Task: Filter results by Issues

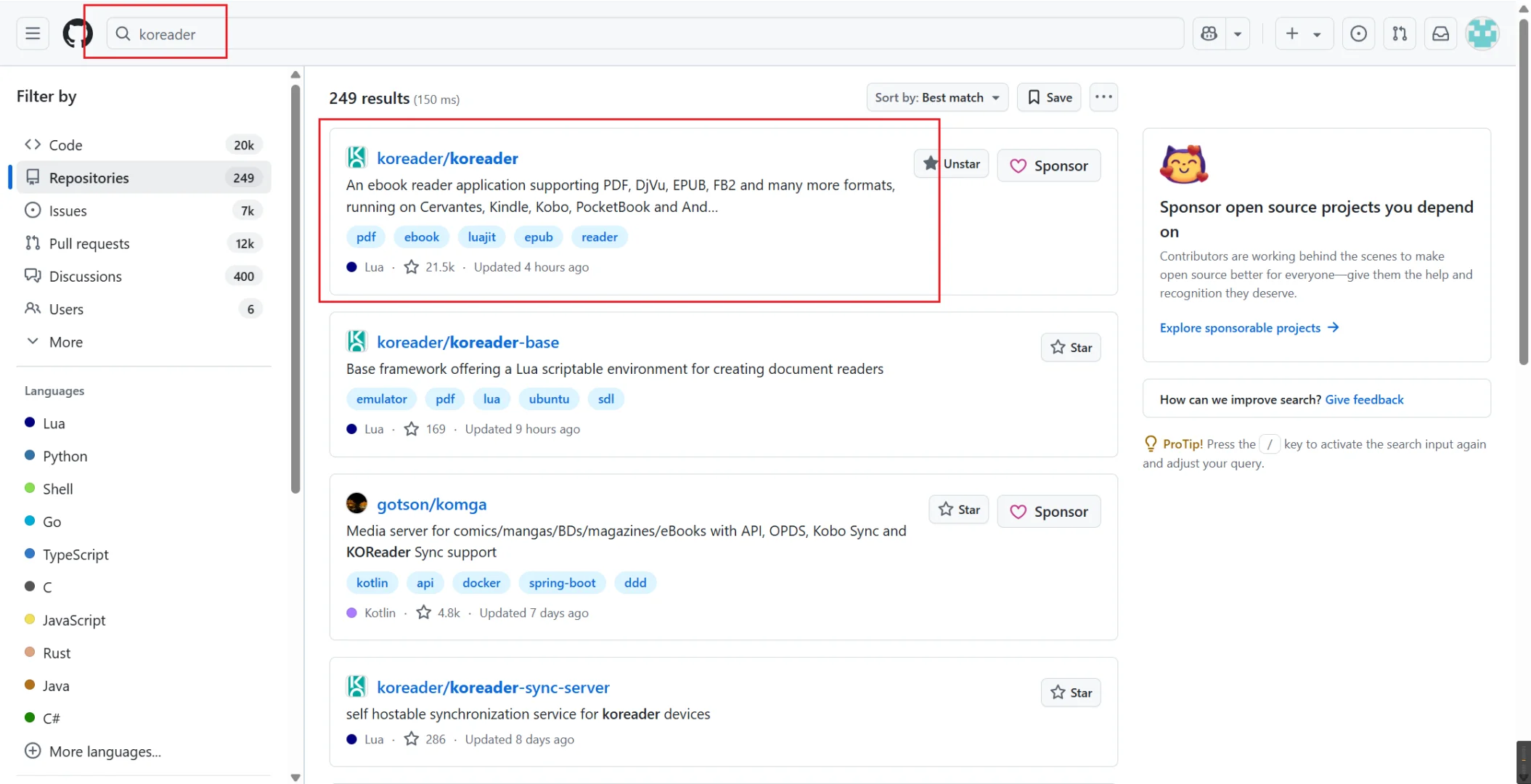Action: 144,211
